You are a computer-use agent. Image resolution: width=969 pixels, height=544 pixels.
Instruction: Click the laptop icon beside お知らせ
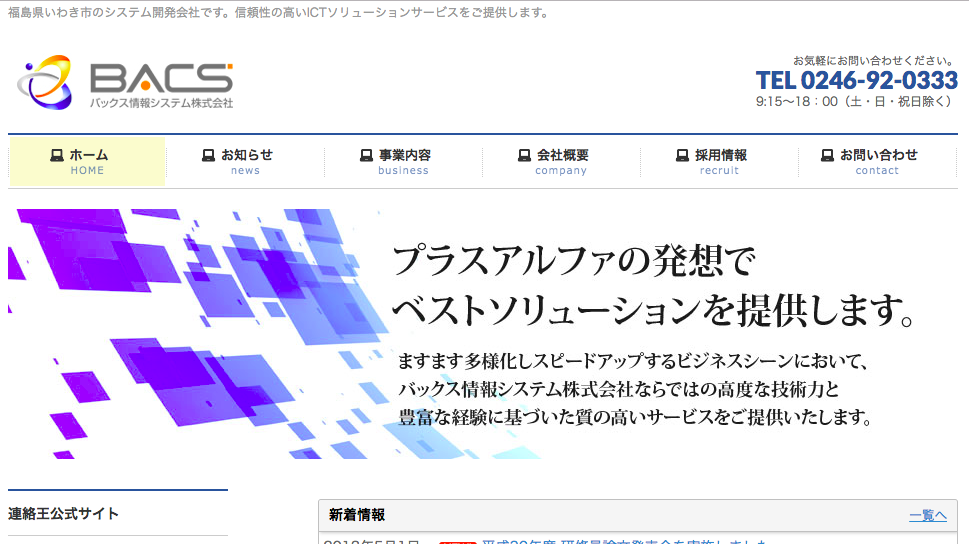208,155
